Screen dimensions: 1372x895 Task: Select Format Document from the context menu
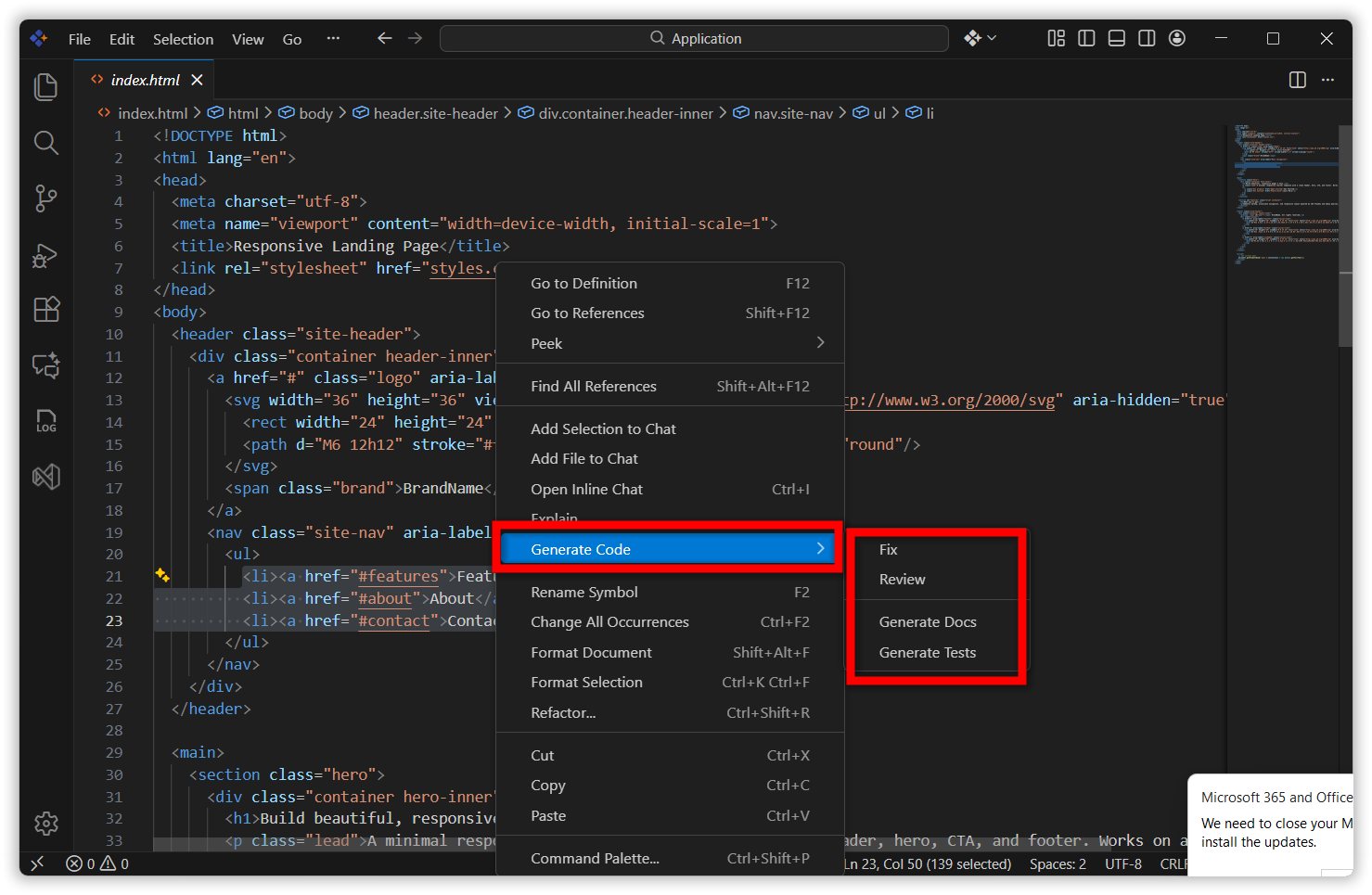591,652
